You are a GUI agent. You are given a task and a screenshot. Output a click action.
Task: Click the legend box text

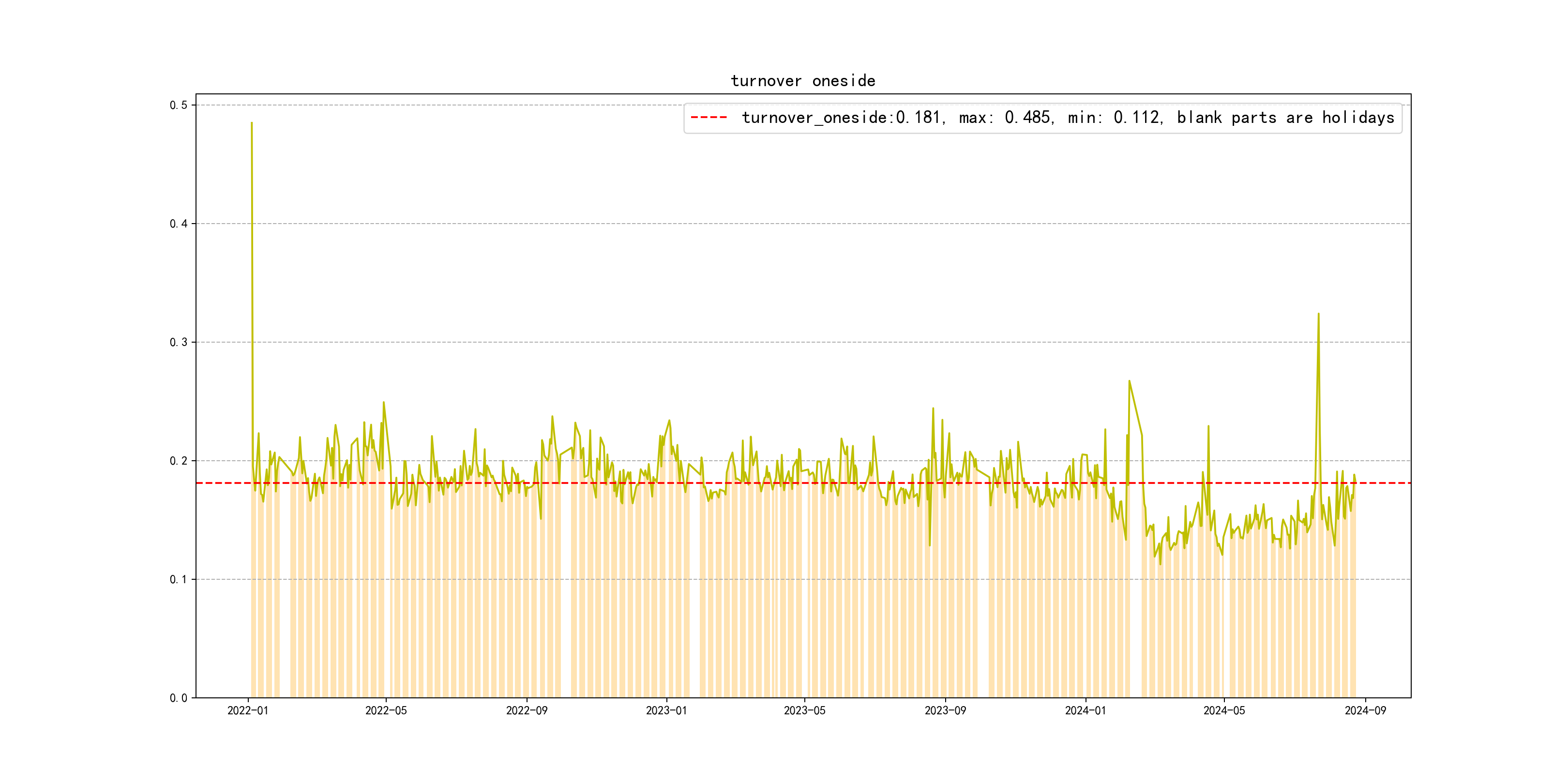click(1068, 118)
